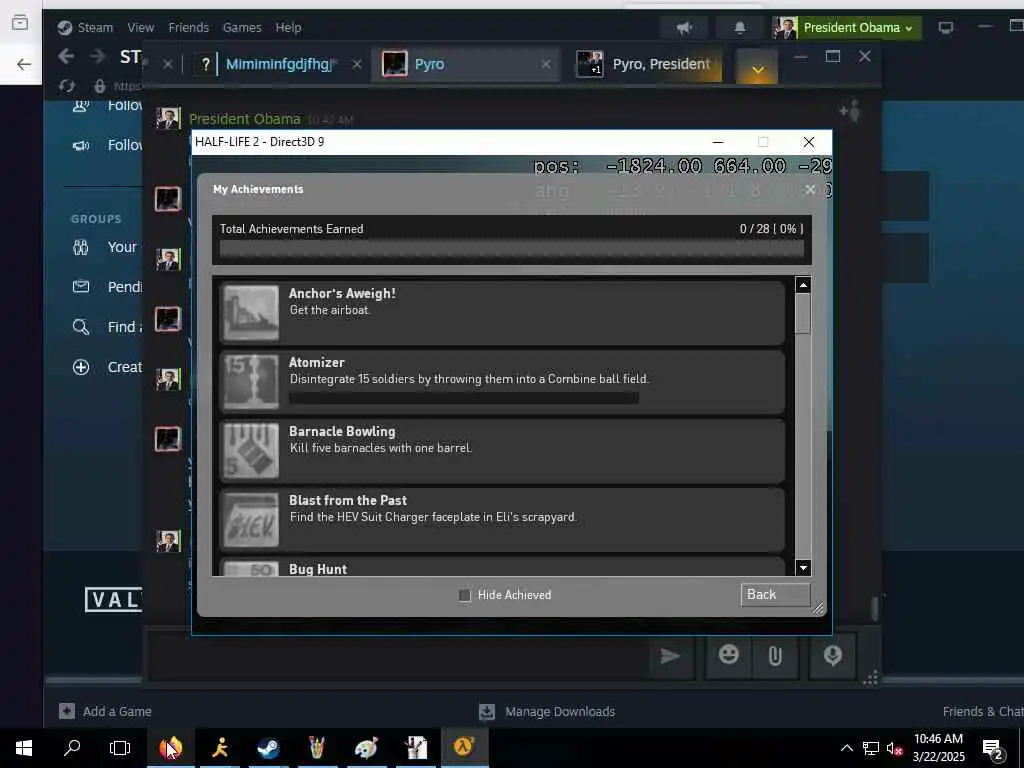Open Manage Downloads

547,711
